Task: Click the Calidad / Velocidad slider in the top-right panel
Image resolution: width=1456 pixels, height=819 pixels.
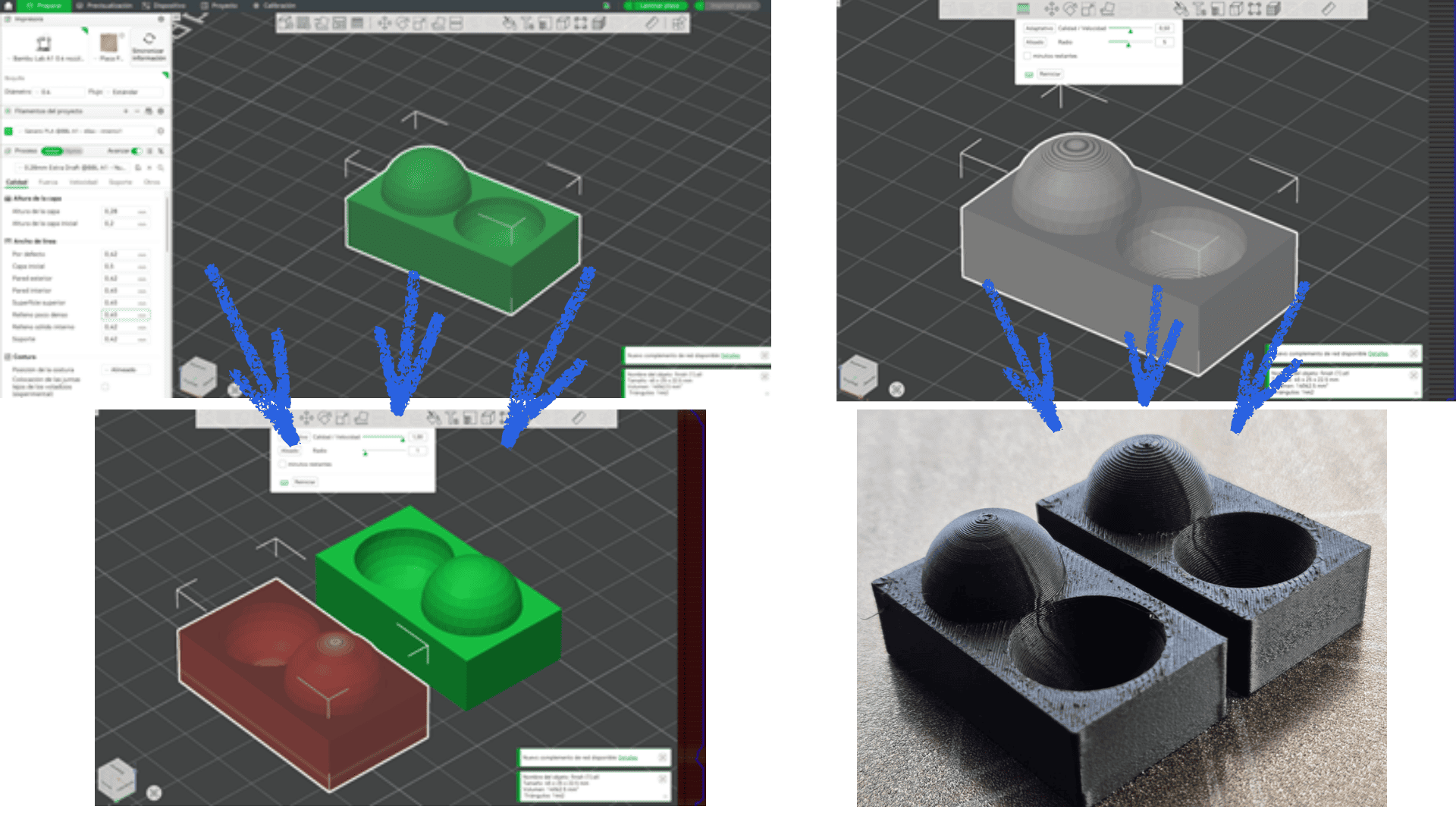Action: click(1130, 29)
